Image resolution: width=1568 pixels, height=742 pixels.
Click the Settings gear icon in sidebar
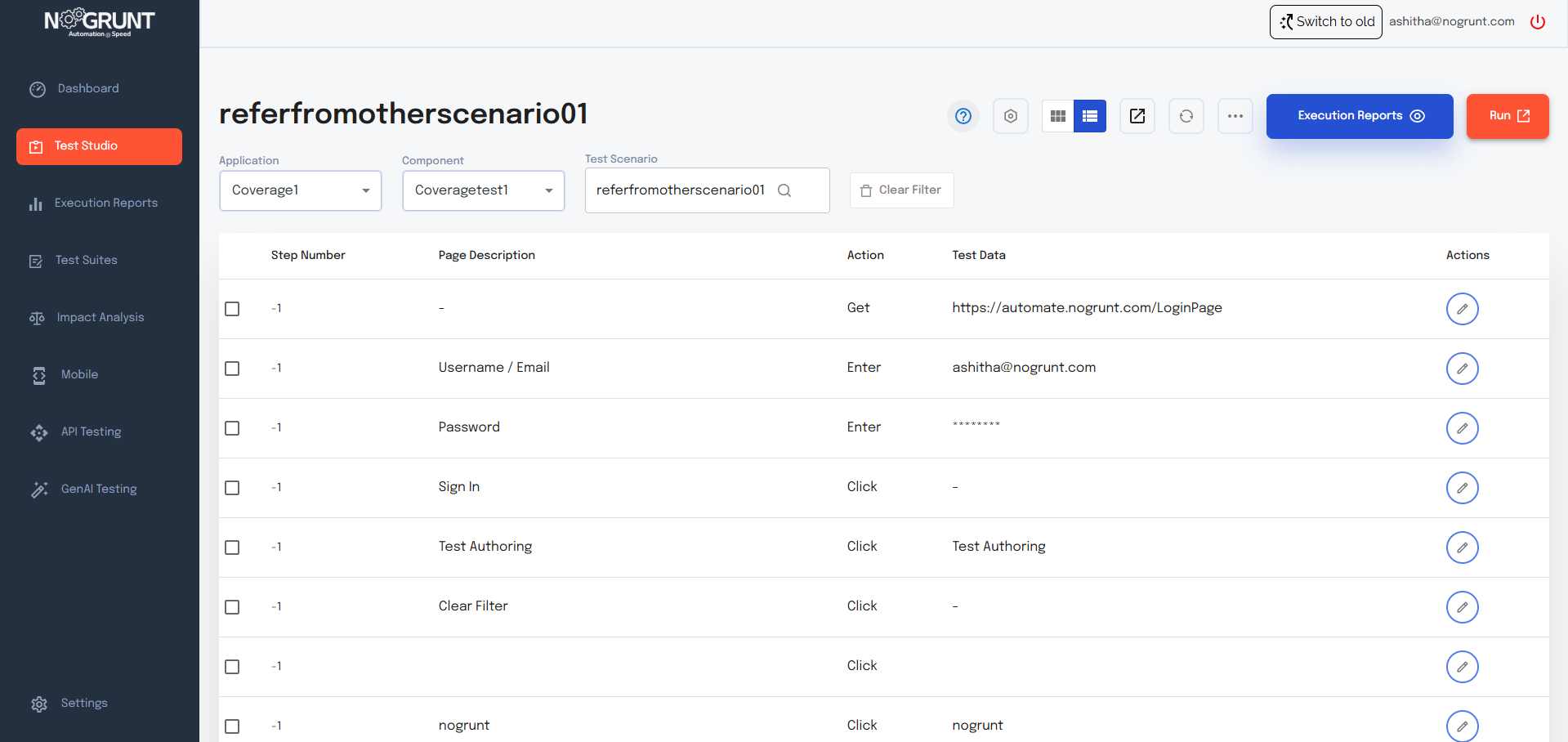(39, 704)
